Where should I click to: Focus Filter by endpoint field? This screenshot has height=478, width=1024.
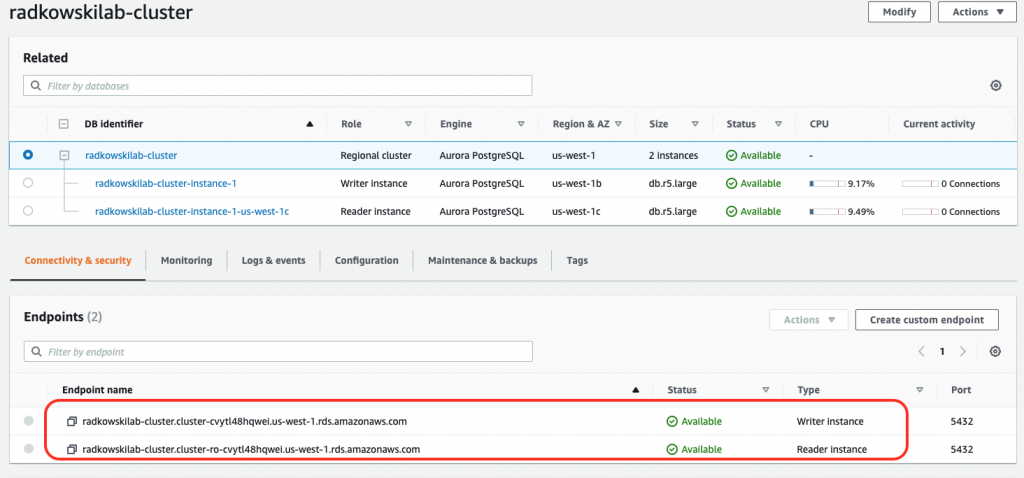point(278,351)
